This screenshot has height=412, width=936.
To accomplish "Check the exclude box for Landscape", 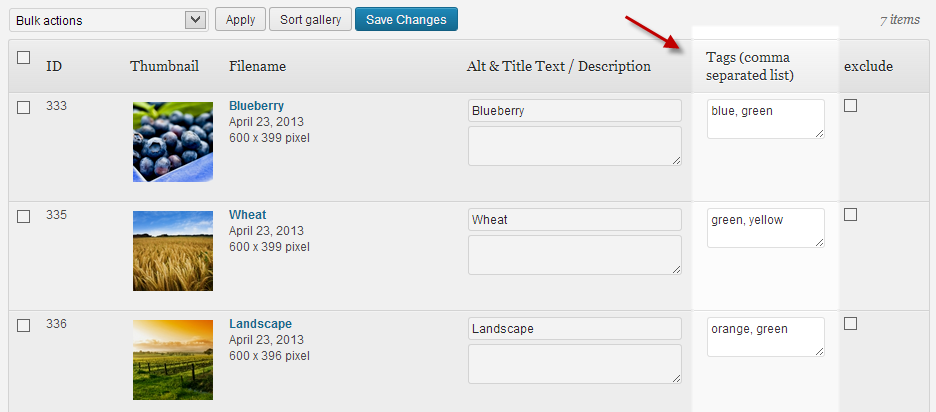I will [851, 324].
